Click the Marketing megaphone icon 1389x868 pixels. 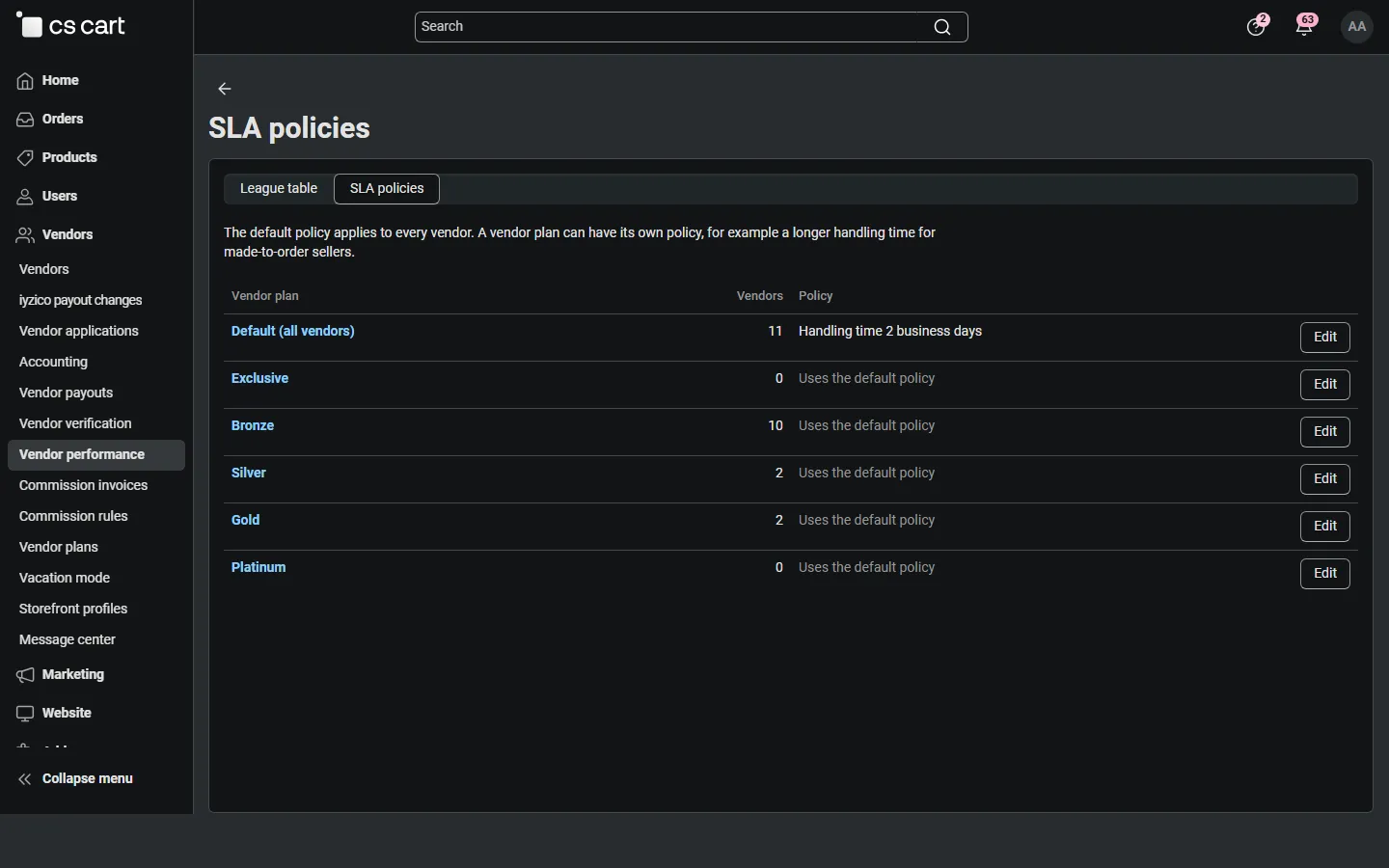coord(25,675)
